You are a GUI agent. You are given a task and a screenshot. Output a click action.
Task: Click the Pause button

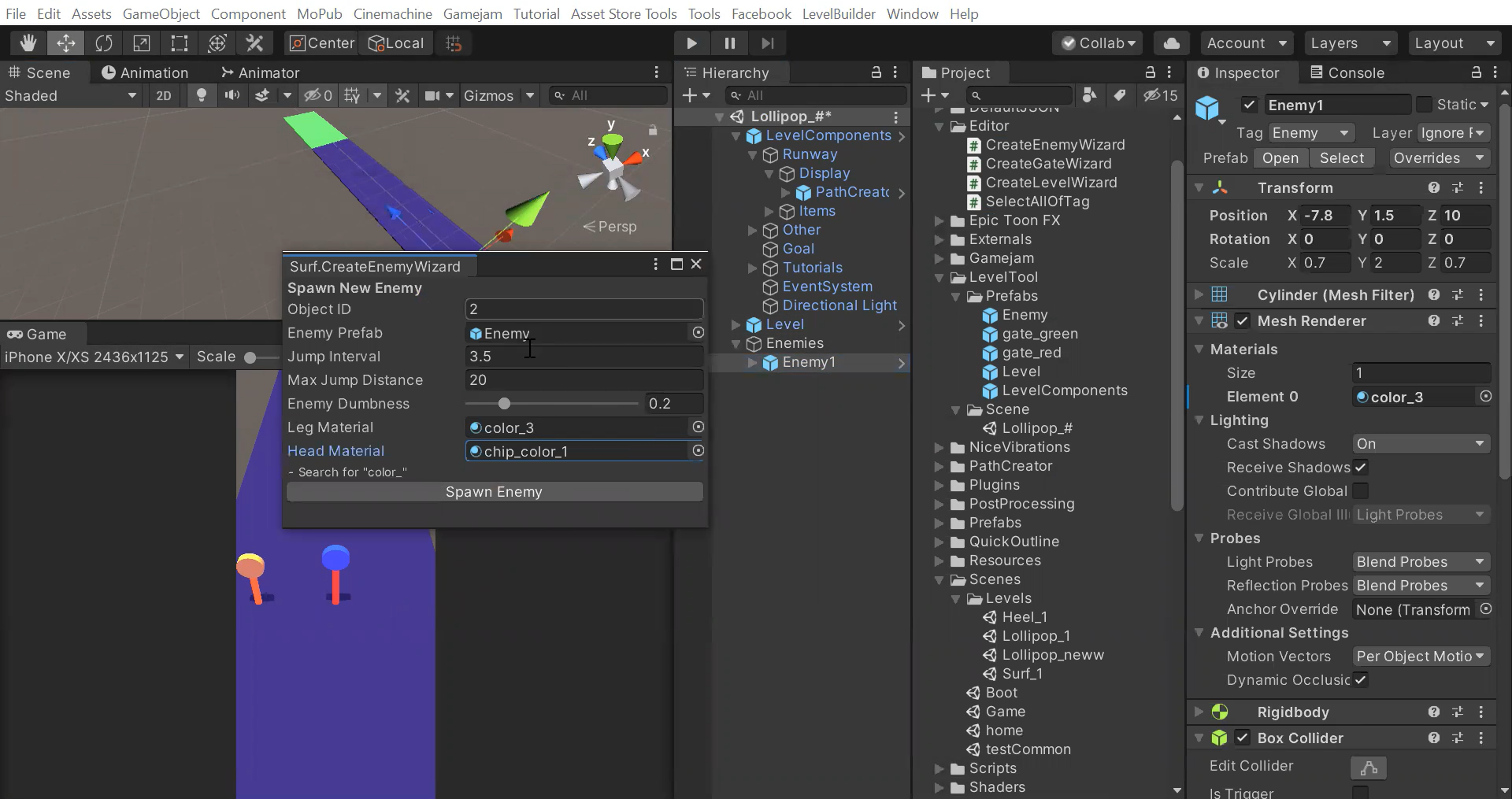(x=730, y=43)
